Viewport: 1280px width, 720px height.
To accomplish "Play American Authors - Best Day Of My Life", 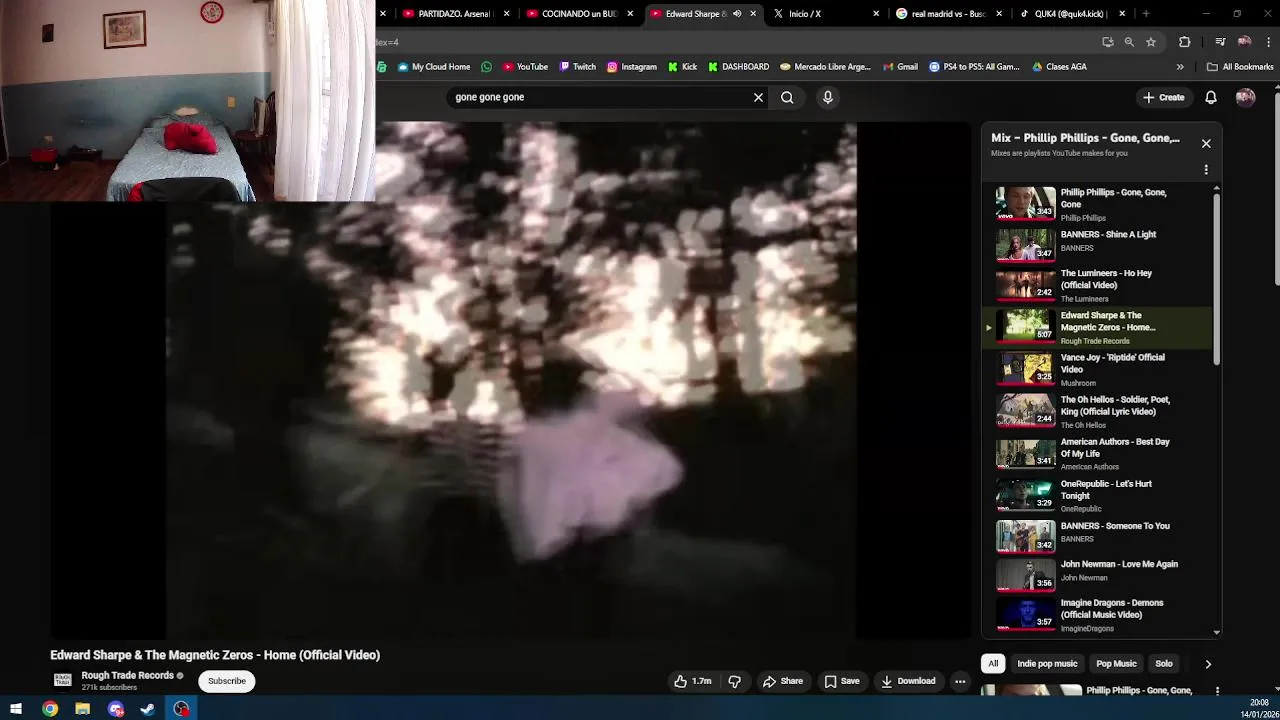I will point(1098,453).
